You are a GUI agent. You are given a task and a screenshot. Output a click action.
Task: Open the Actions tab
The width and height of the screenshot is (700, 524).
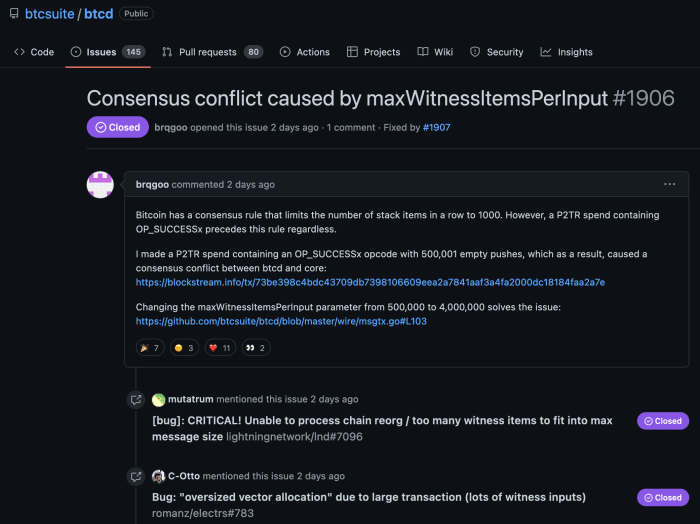tap(304, 52)
